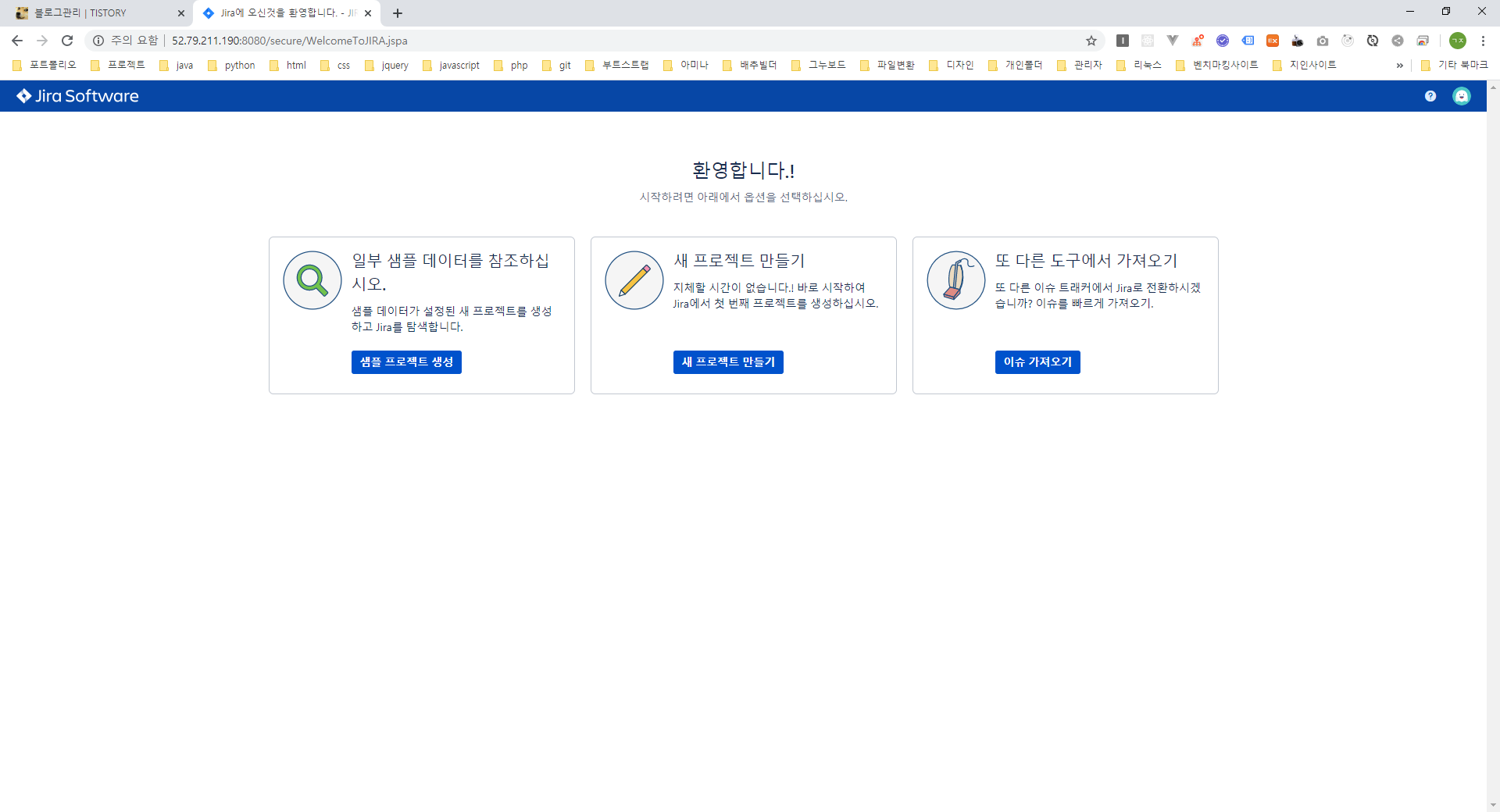This screenshot has width=1500, height=812.
Task: Click the gray screenshot camera extension icon
Action: pyautogui.click(x=1323, y=41)
